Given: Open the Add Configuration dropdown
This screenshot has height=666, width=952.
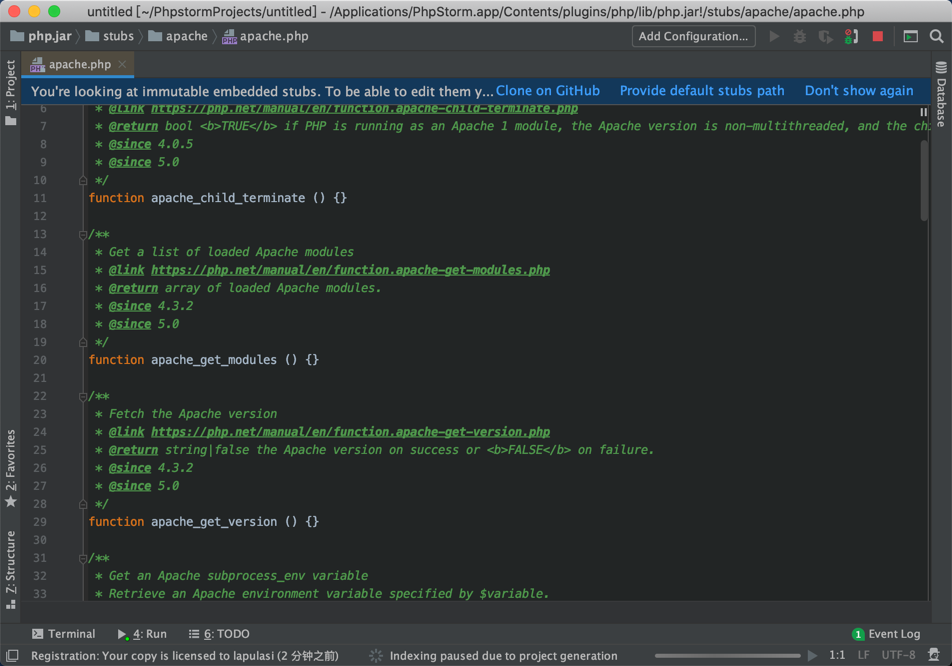Looking at the screenshot, I should [x=693, y=36].
